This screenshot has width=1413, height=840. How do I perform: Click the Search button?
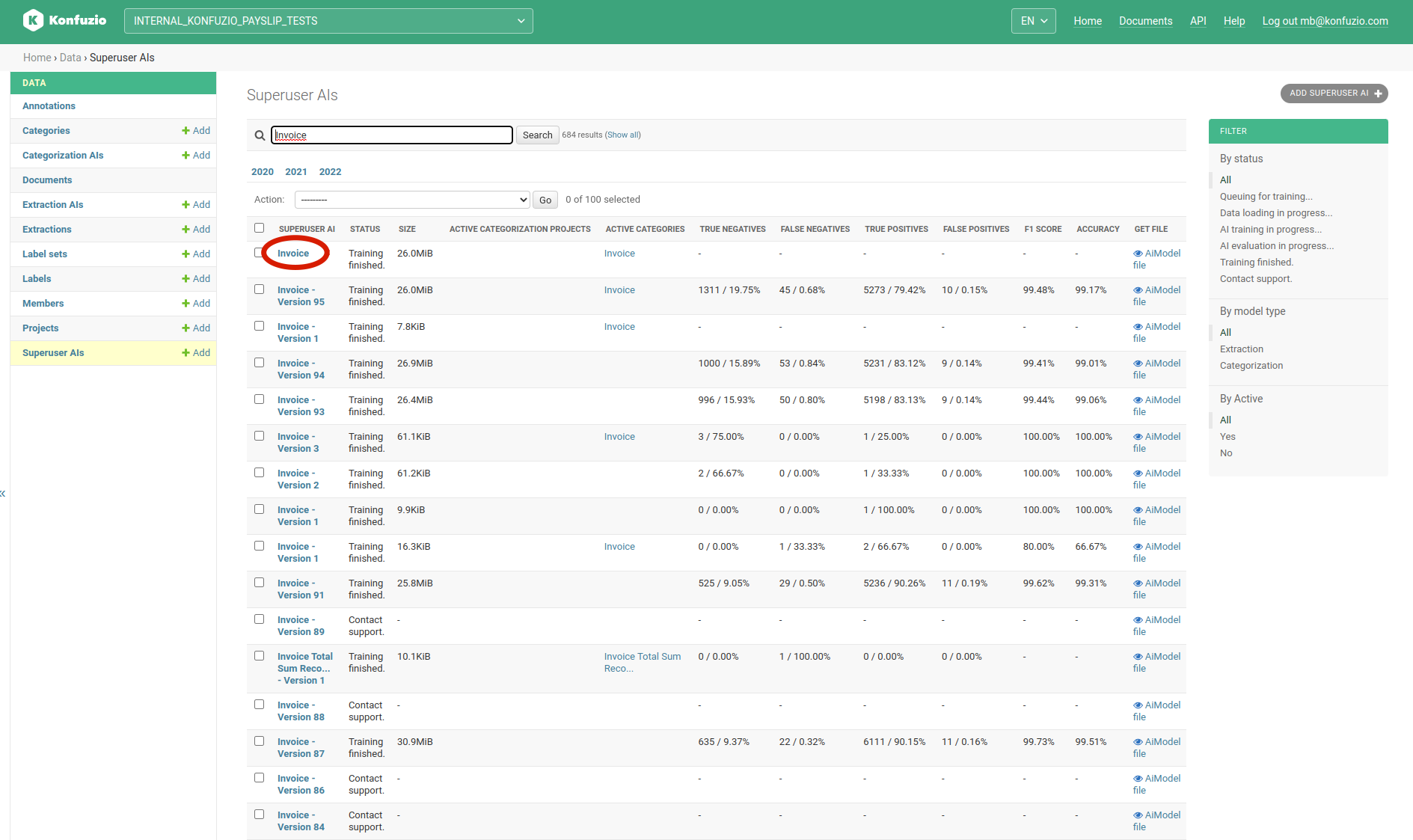pos(537,135)
